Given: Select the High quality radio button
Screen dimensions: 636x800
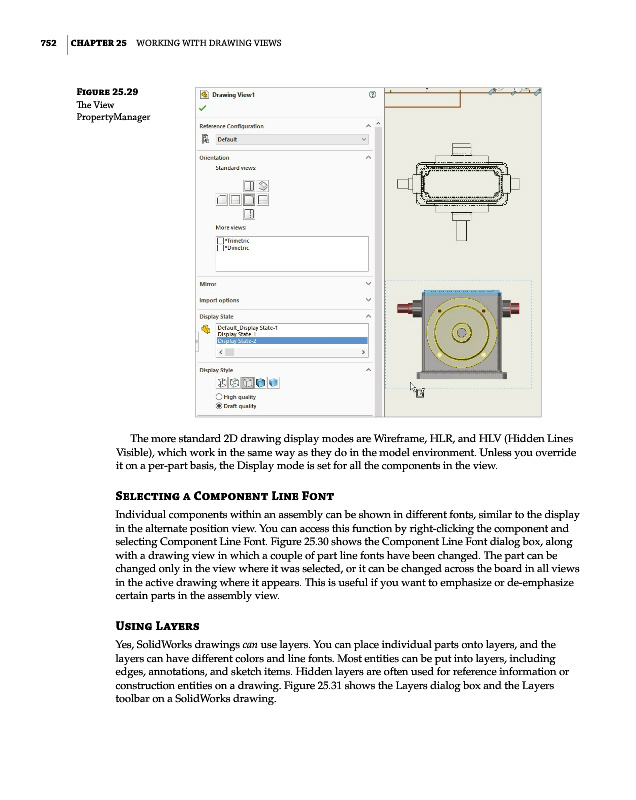Looking at the screenshot, I should [x=220, y=397].
